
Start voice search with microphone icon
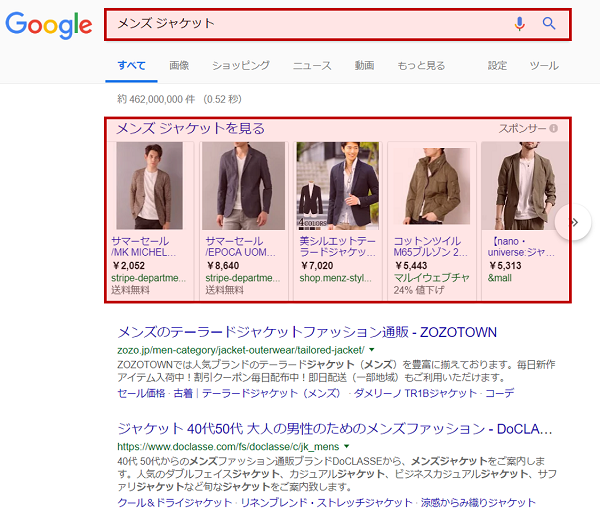(x=519, y=24)
